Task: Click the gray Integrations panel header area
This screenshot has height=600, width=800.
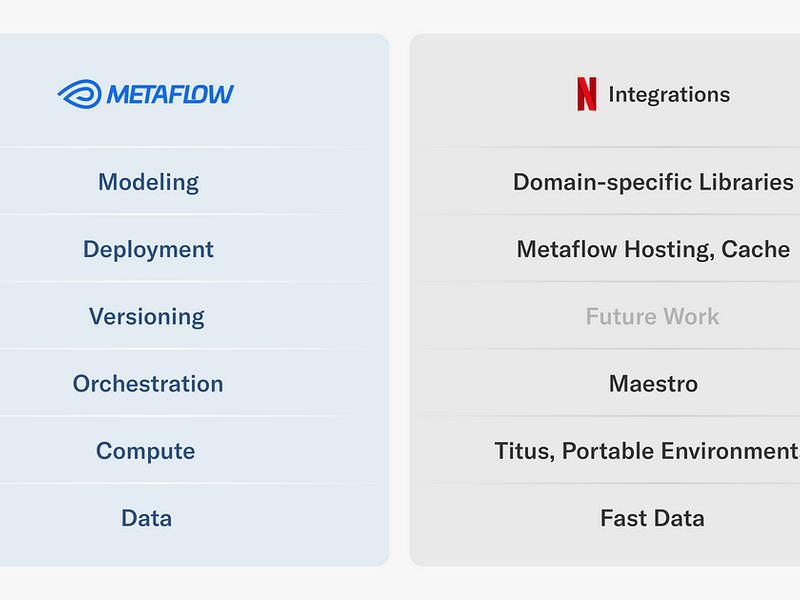Action: coord(605,90)
